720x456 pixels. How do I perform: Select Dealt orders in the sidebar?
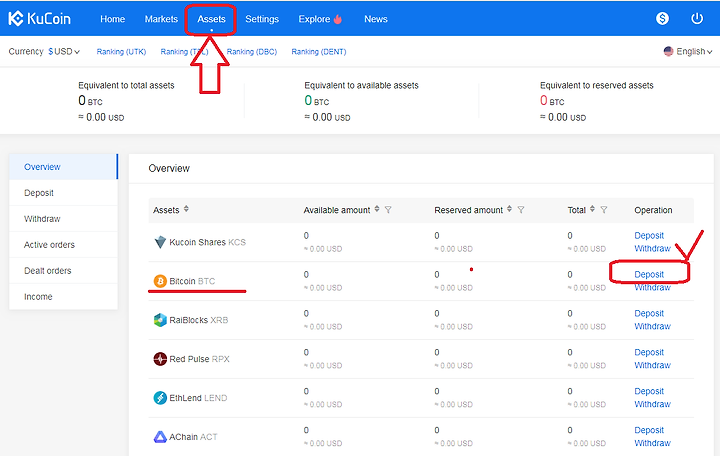(x=63, y=270)
